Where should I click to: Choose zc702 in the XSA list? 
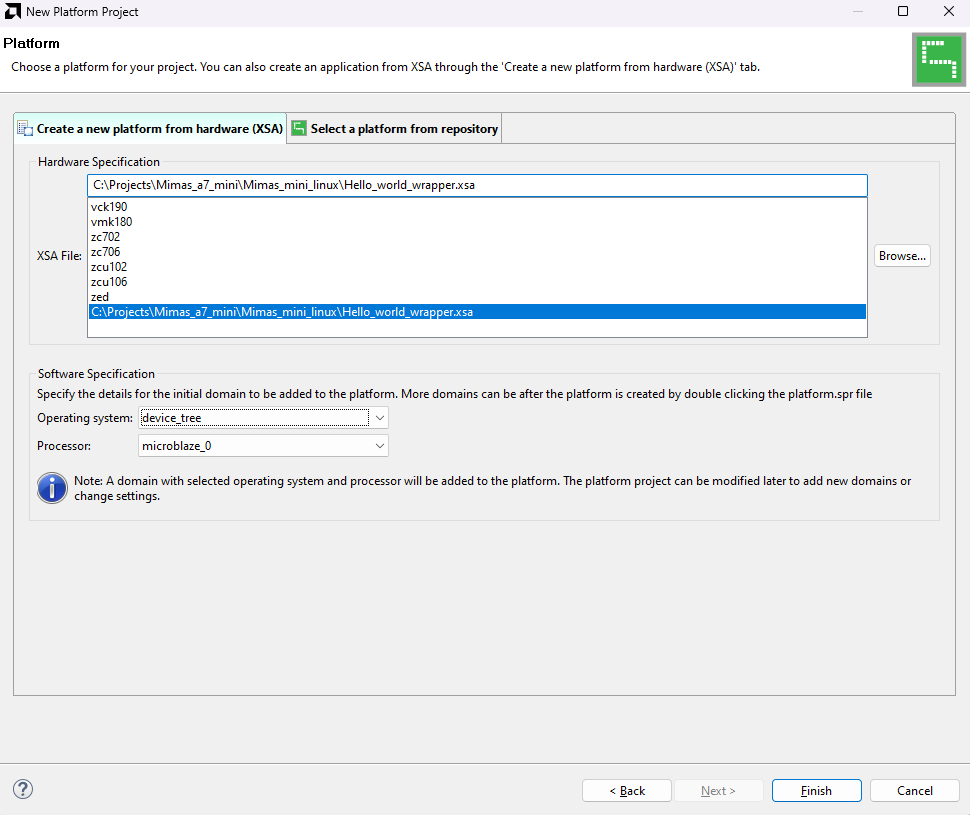(105, 237)
